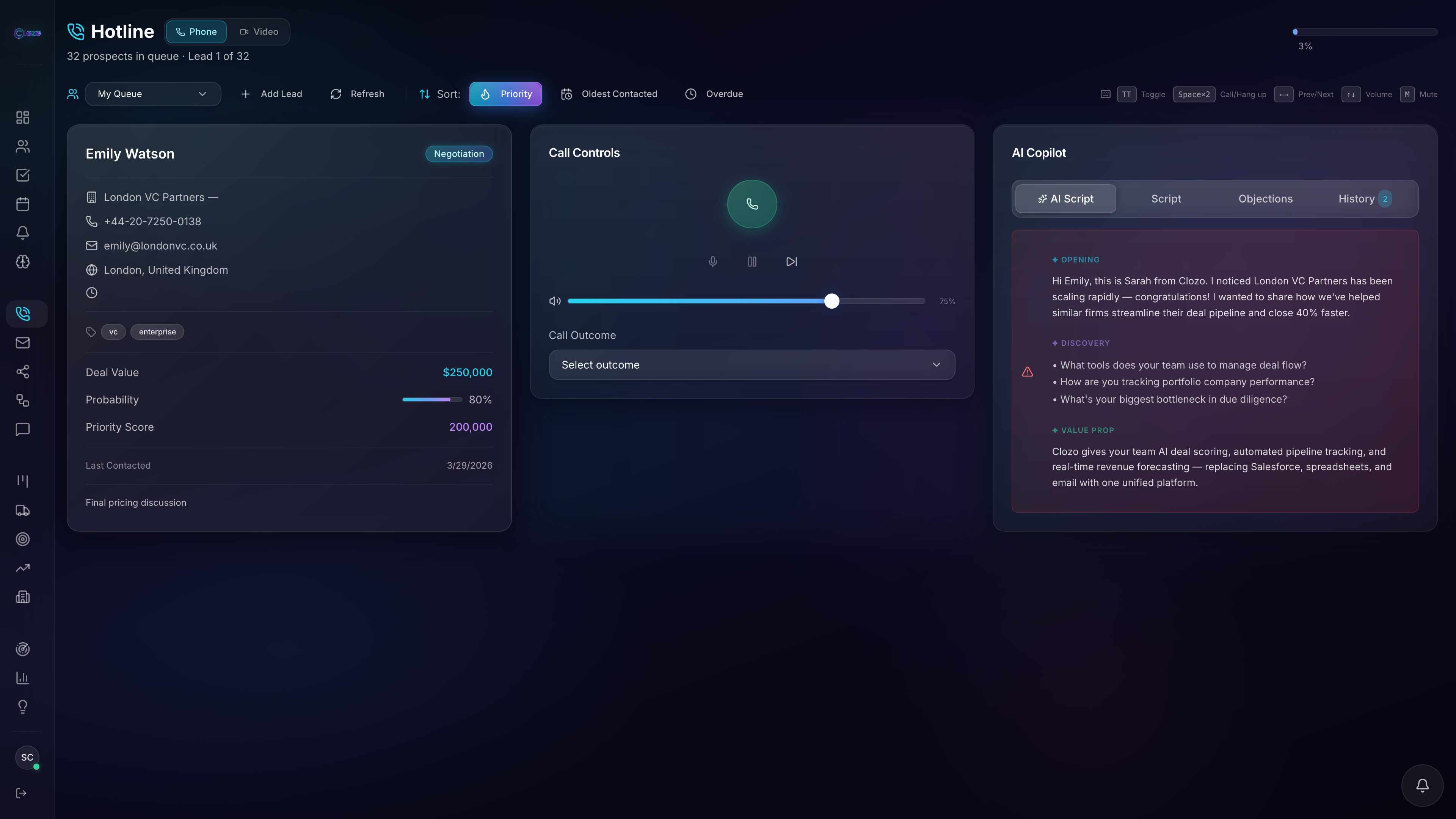This screenshot has width=1456, height=819.
Task: Sort queue by Oldest Contacted
Action: click(x=609, y=94)
